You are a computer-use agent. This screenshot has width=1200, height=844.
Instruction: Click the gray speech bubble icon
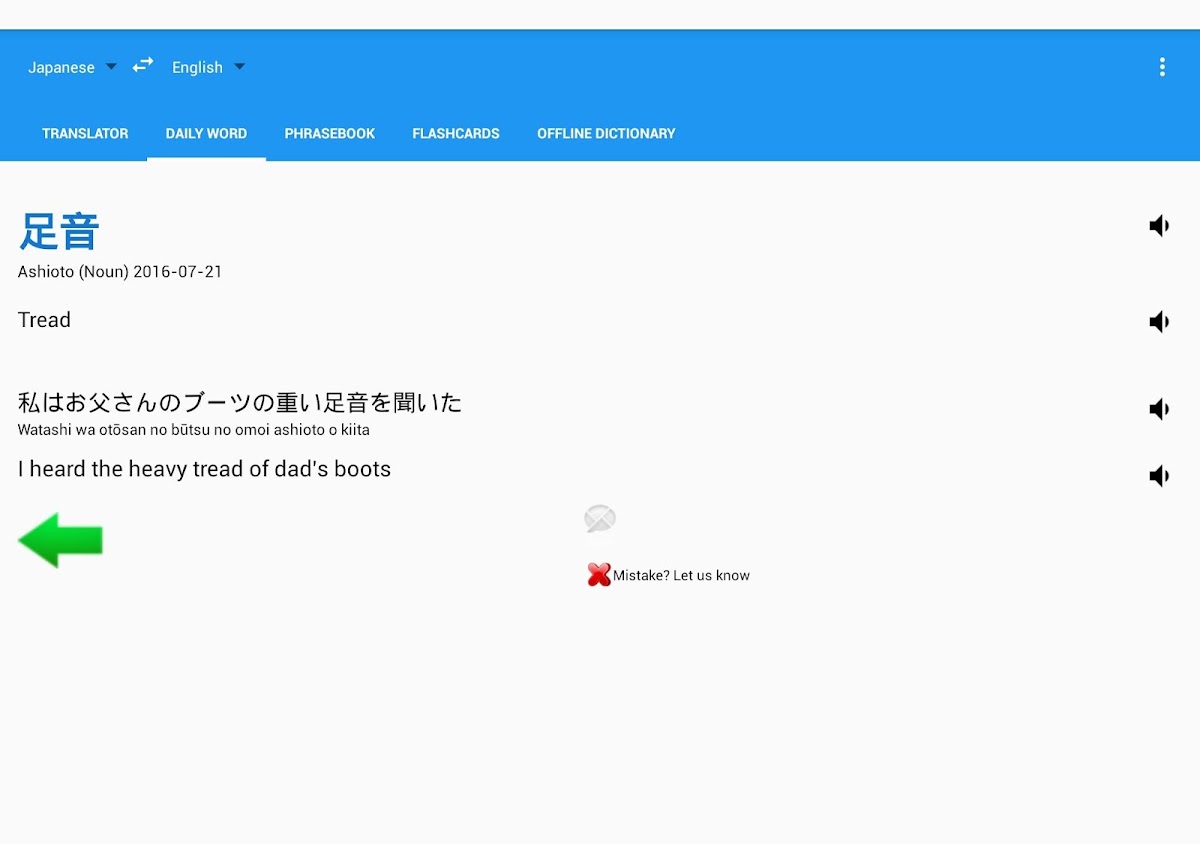point(600,519)
